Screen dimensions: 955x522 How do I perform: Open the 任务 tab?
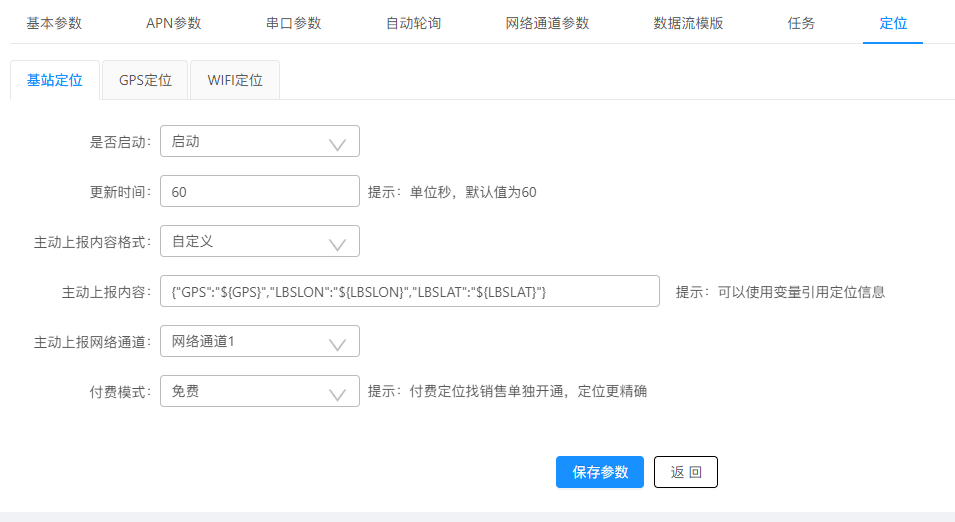[801, 23]
